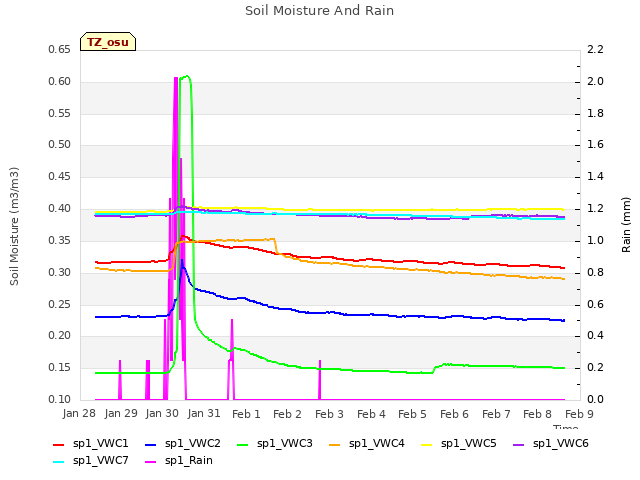Click the Feb 5 x-axis tick label
Viewport: 640px width, 480px height.
click(413, 414)
